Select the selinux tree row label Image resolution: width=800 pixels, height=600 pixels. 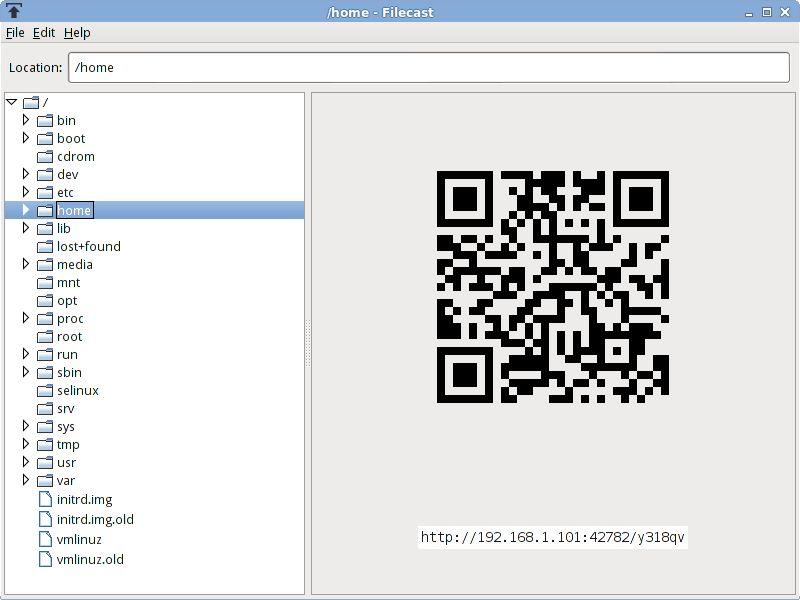tap(78, 391)
